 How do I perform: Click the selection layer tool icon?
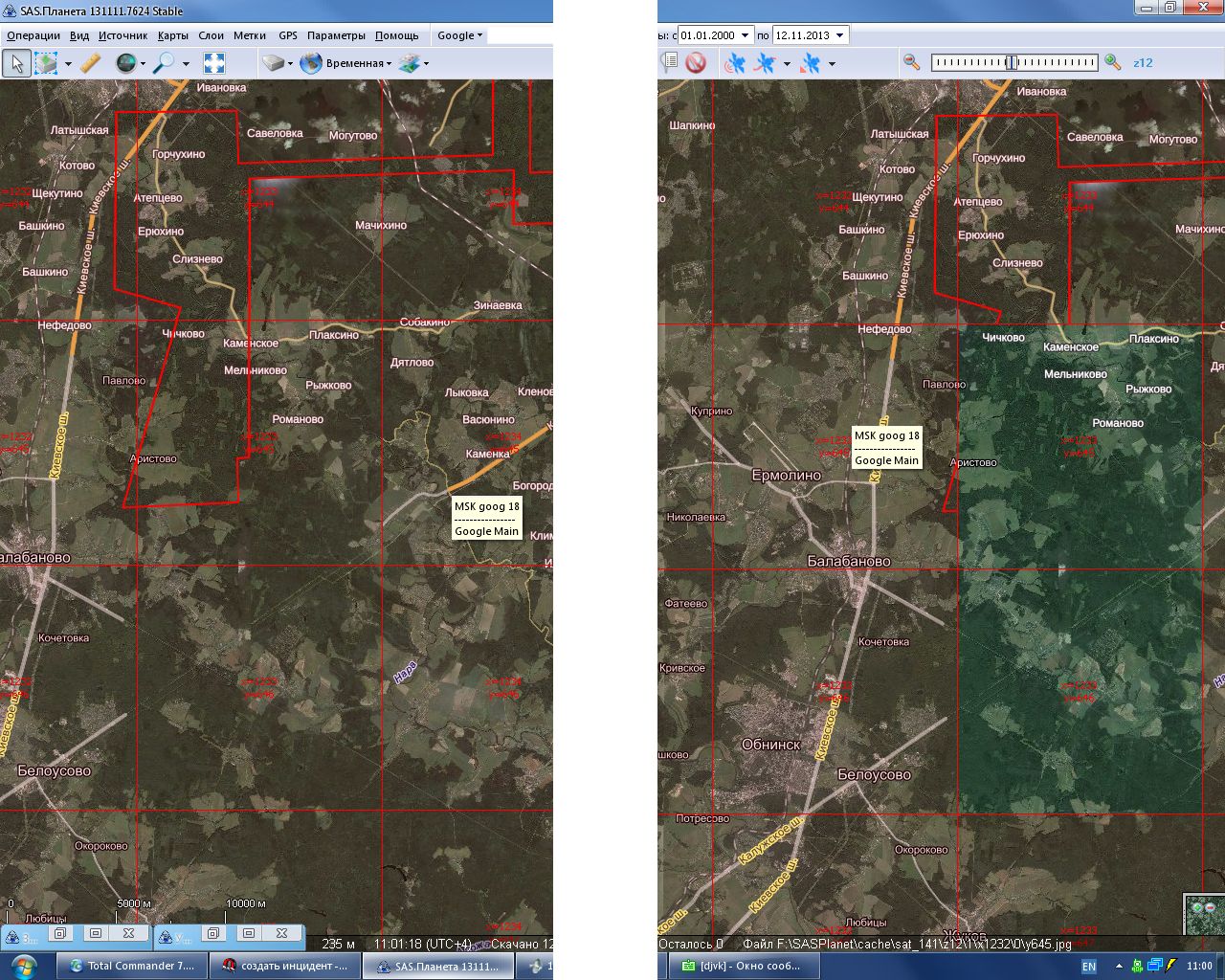[x=46, y=63]
